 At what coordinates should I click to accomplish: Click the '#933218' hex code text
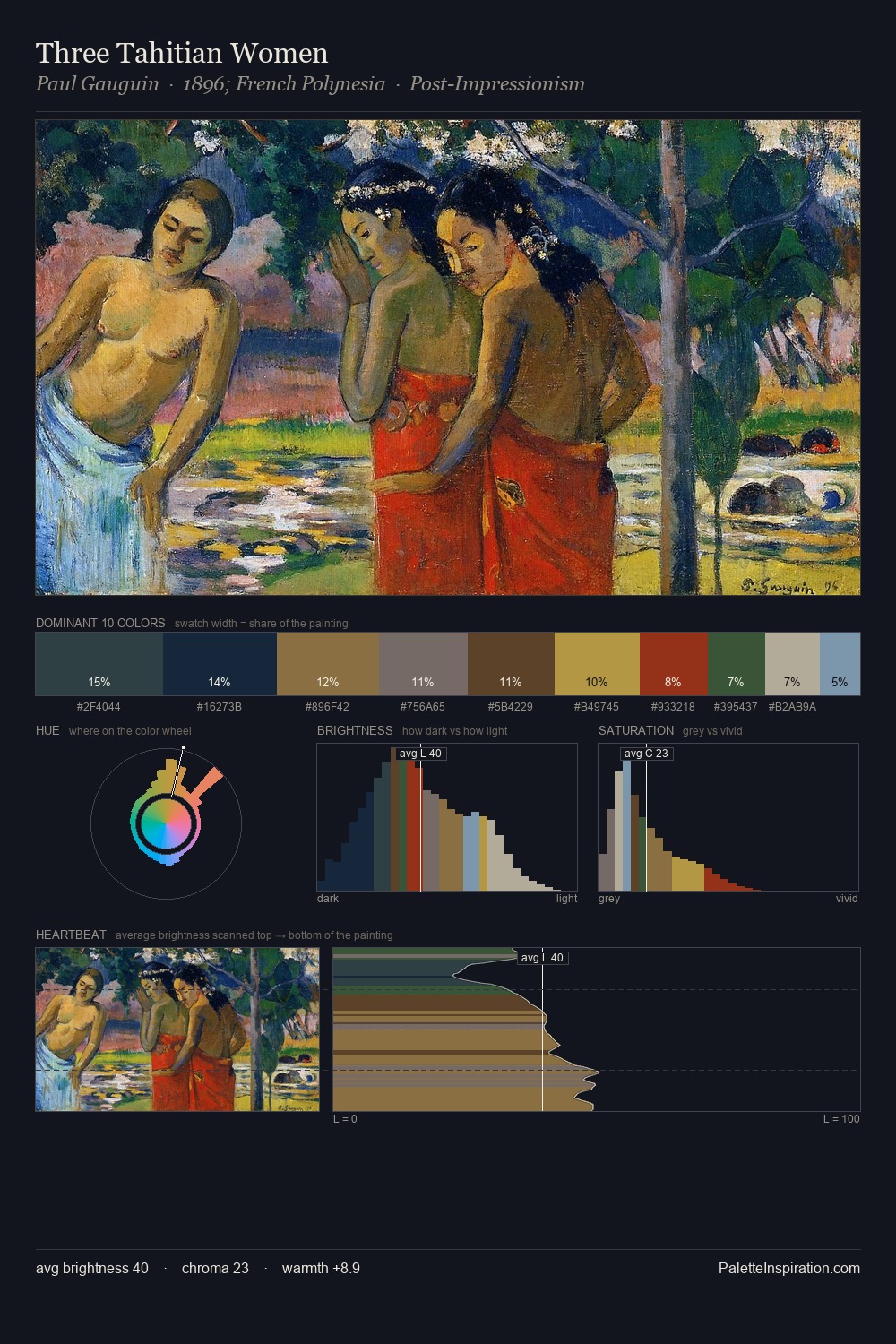tap(673, 707)
